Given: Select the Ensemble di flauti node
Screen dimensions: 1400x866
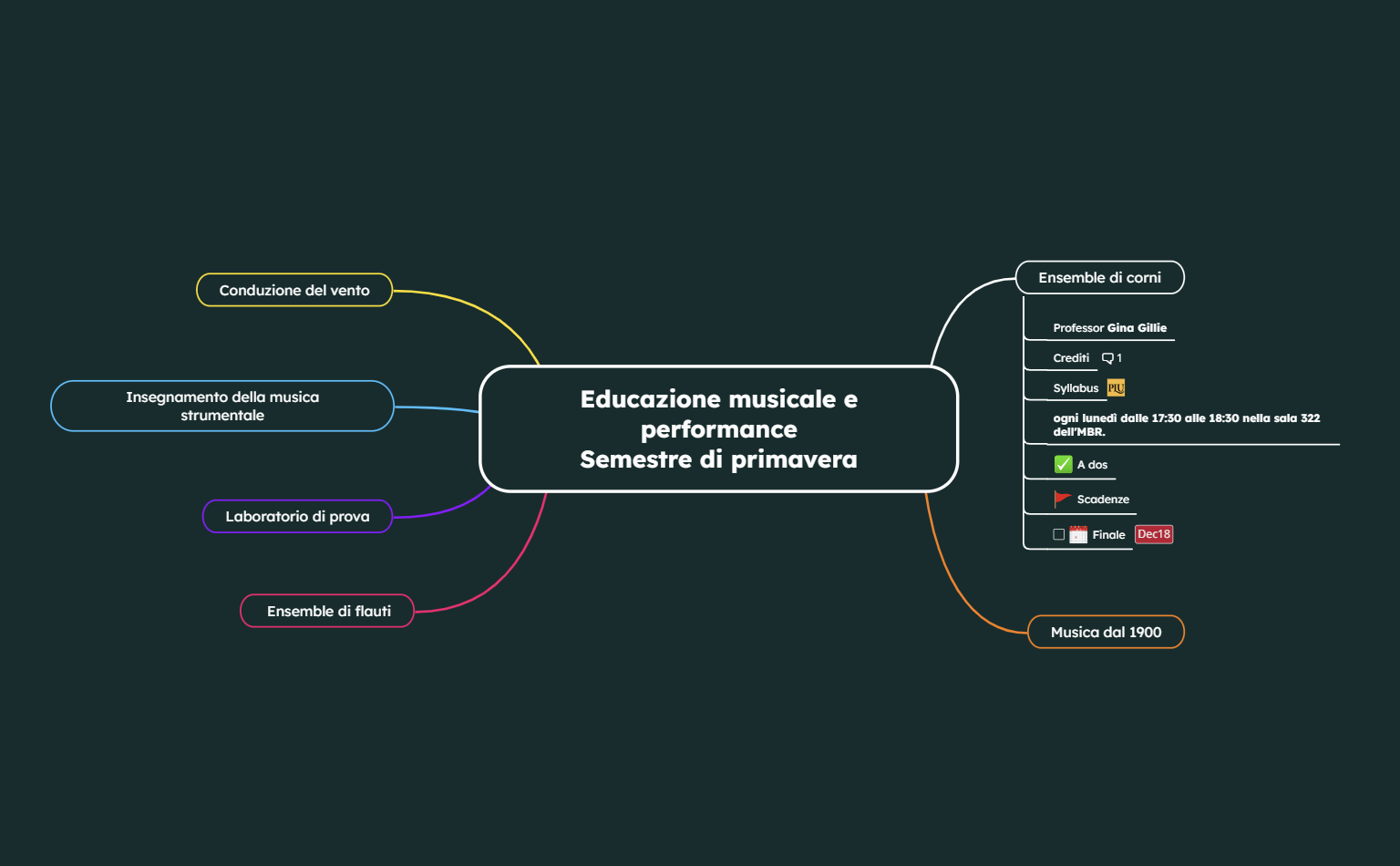Looking at the screenshot, I should [x=327, y=611].
